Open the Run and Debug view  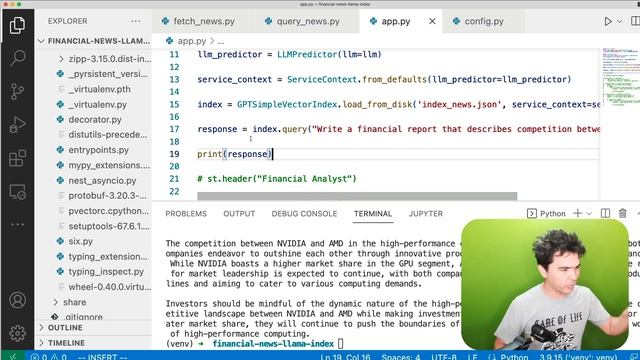(x=17, y=125)
